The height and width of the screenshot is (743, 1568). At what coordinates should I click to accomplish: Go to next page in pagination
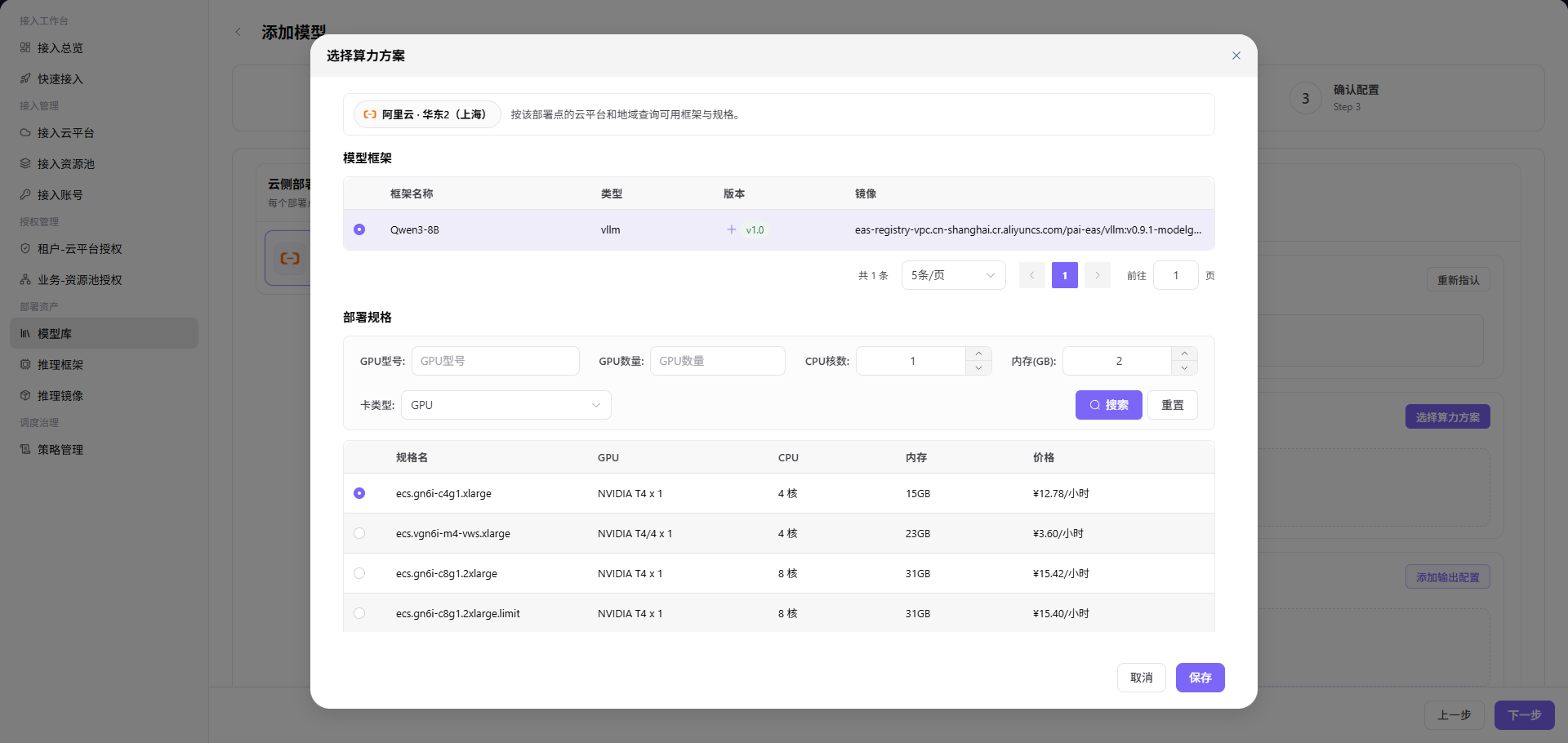click(x=1098, y=275)
